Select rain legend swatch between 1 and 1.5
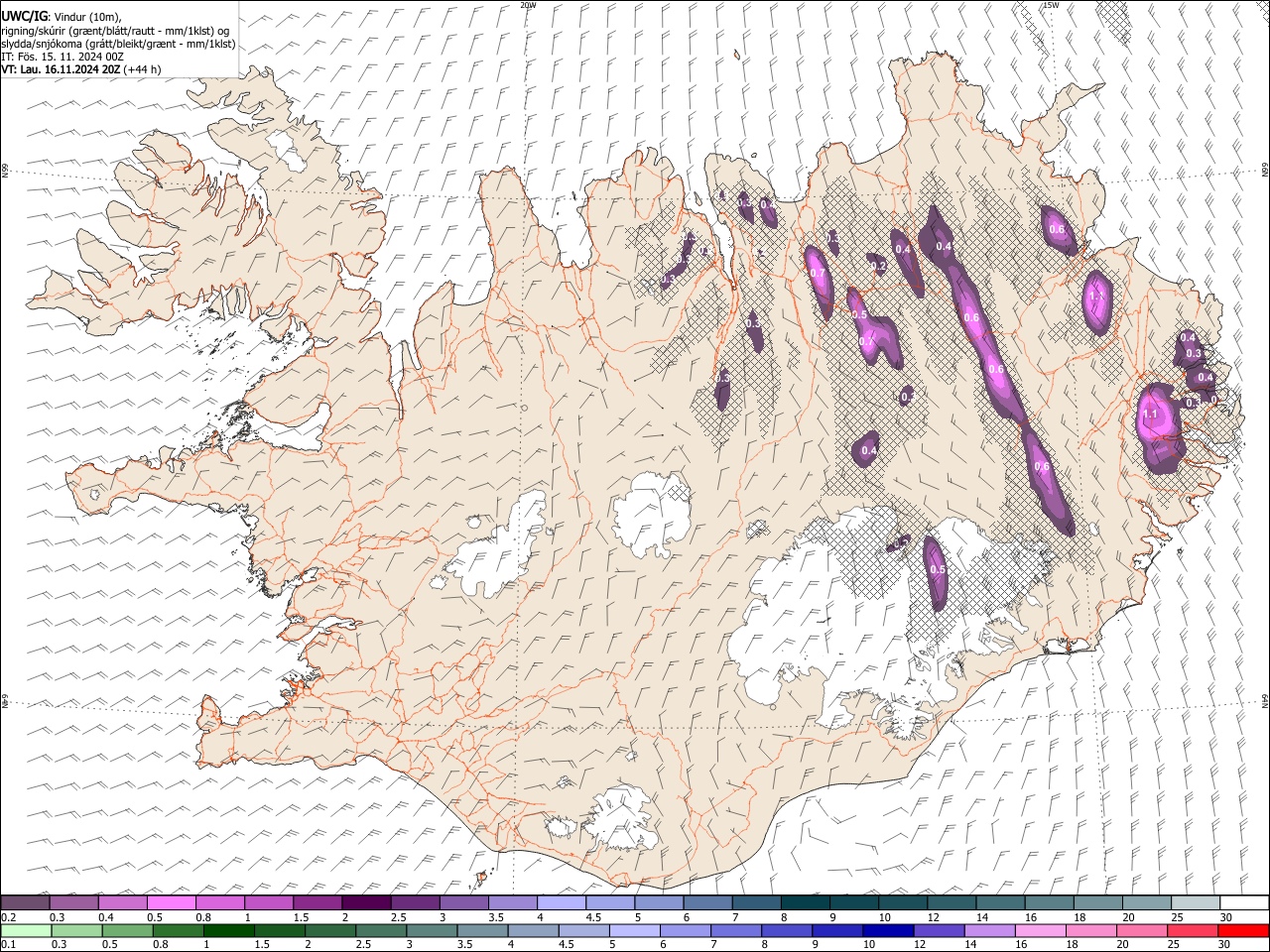 coord(229,931)
